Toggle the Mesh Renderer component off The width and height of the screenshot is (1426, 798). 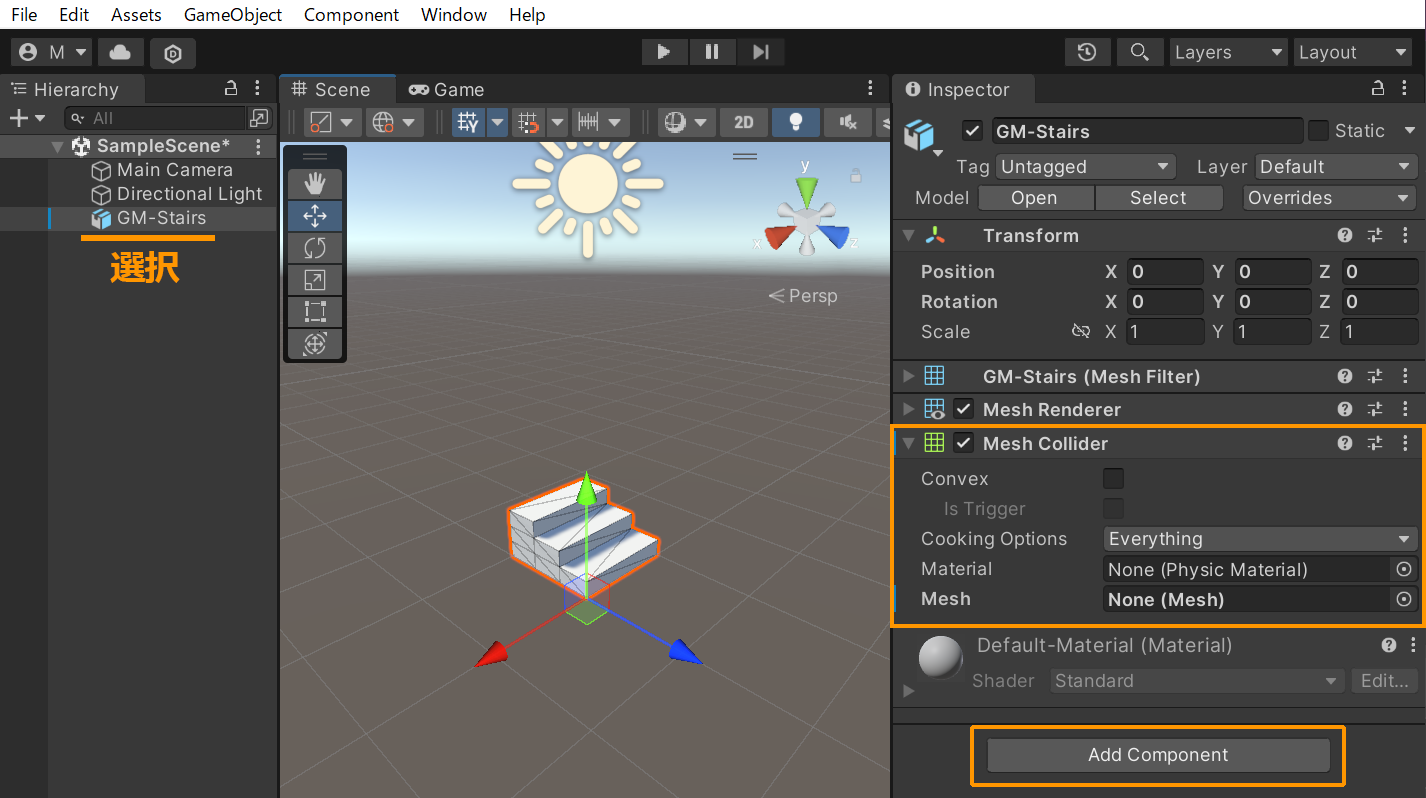click(x=963, y=408)
